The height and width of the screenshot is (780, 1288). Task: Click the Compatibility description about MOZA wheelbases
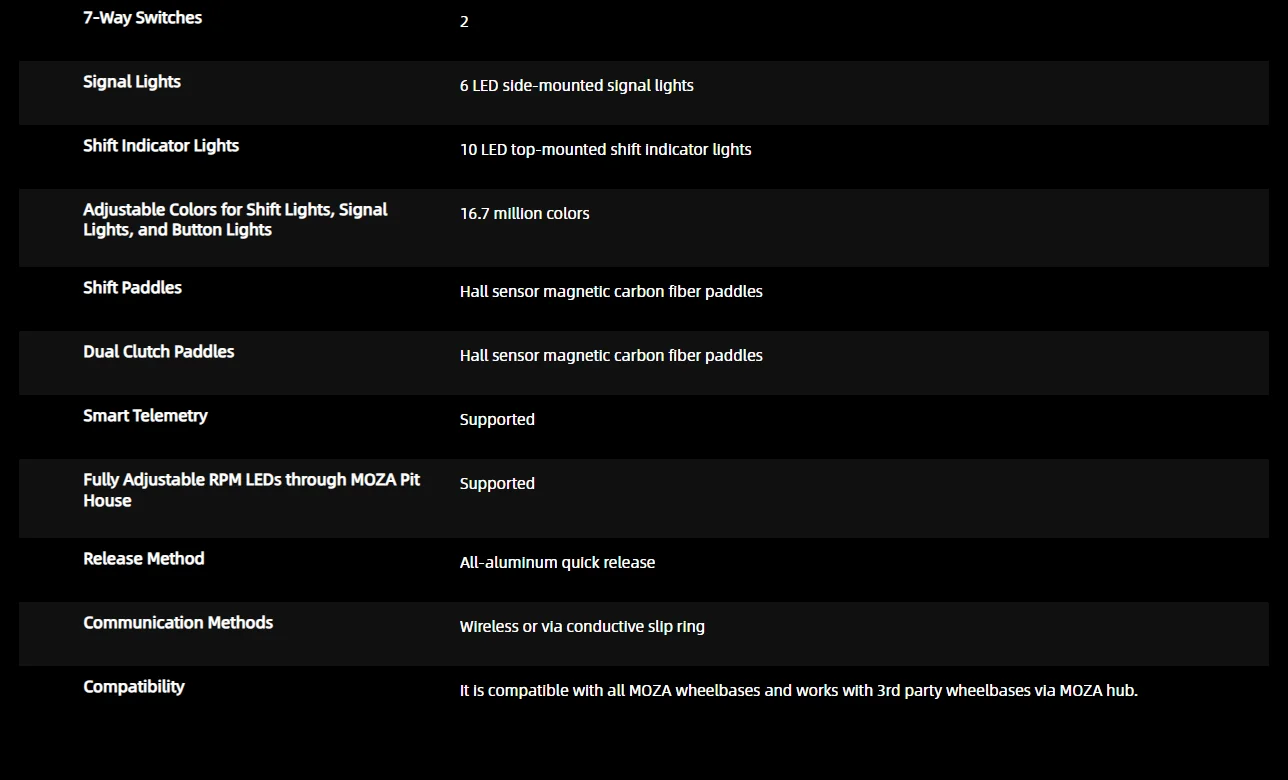799,691
